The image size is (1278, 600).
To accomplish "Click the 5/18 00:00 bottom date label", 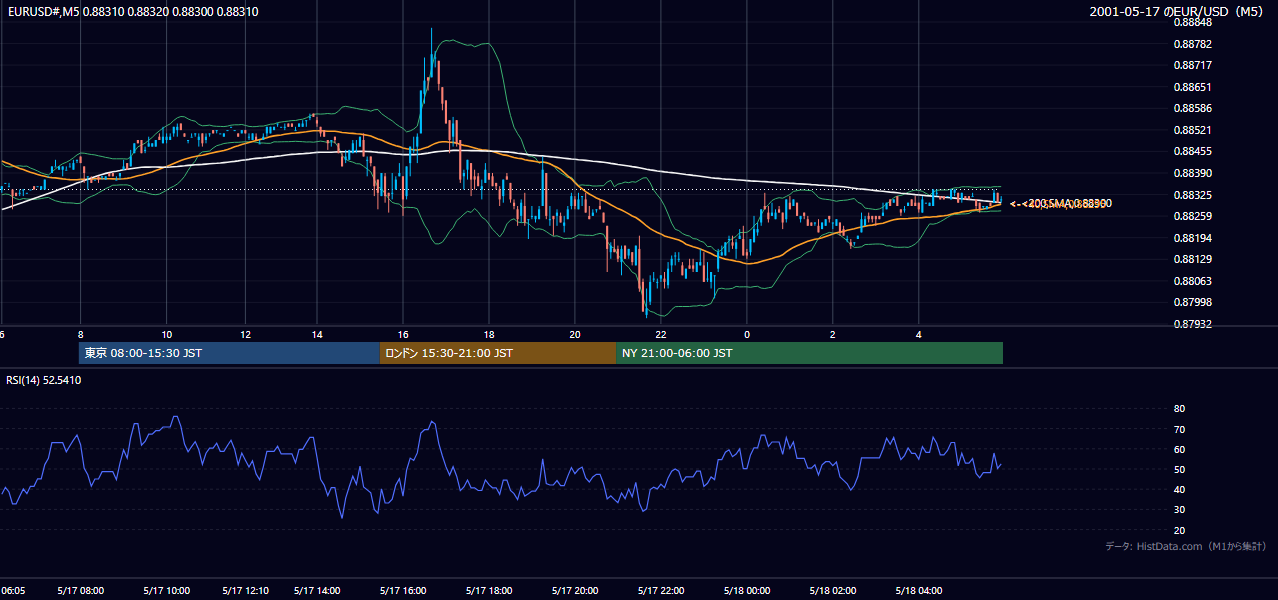I will click(747, 590).
